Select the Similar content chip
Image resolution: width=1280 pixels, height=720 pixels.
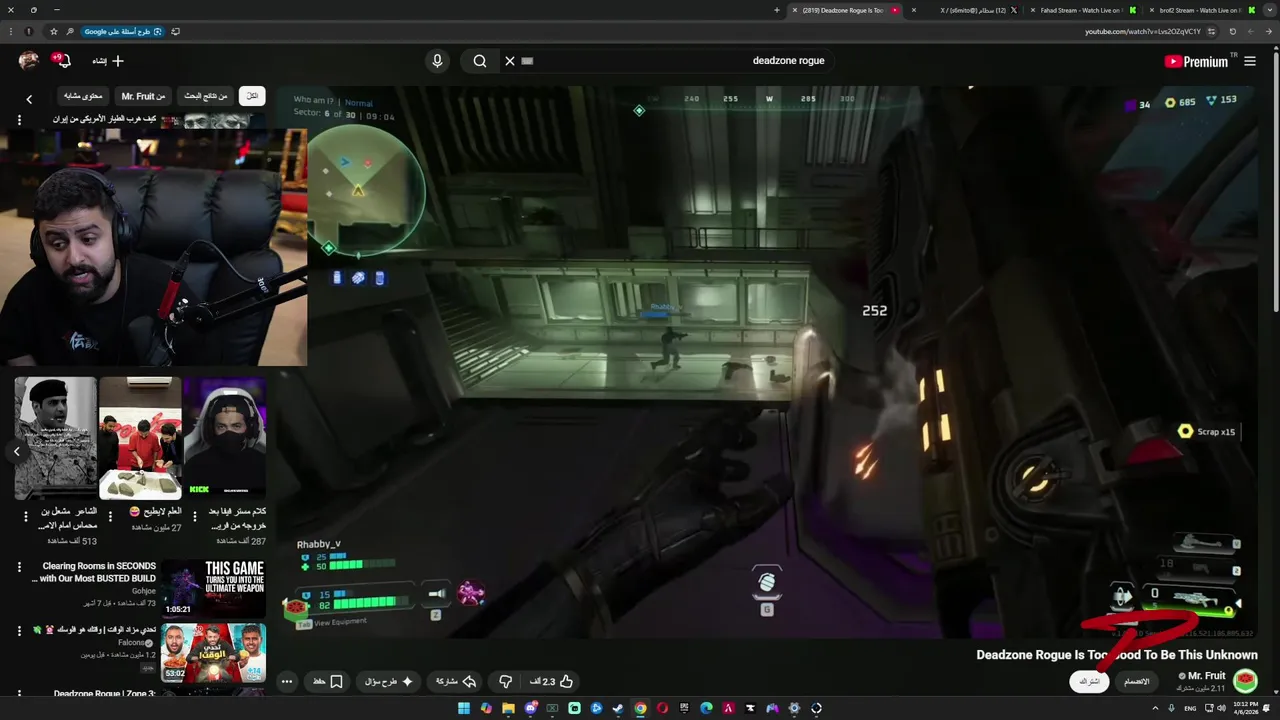point(83,96)
